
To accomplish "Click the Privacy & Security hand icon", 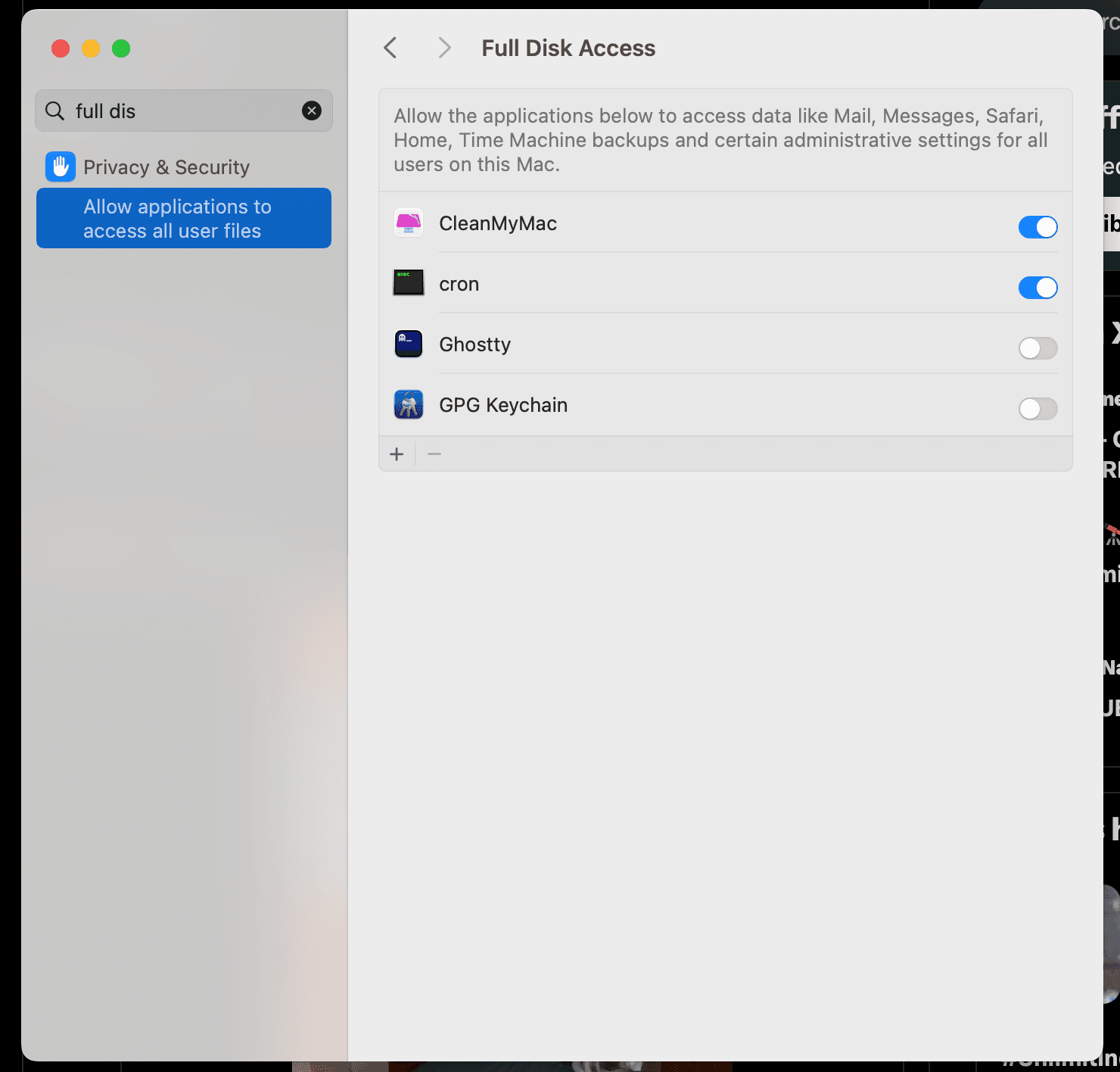I will click(x=61, y=167).
